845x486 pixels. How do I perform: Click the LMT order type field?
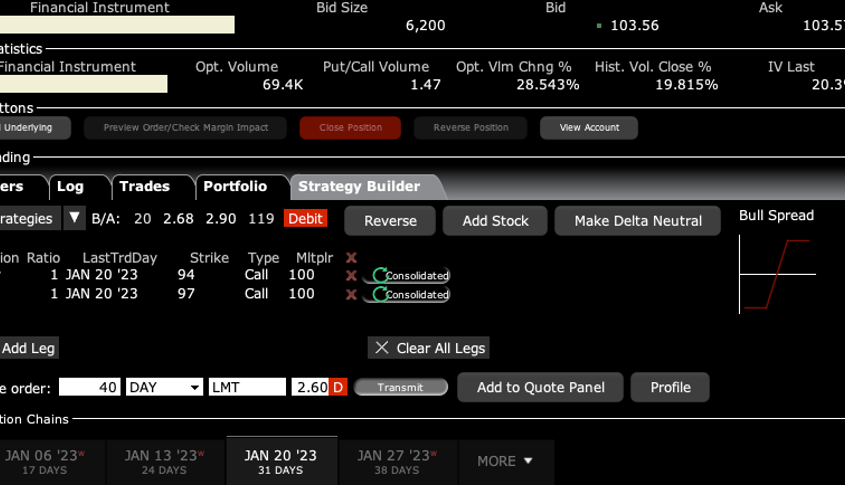[x=247, y=387]
